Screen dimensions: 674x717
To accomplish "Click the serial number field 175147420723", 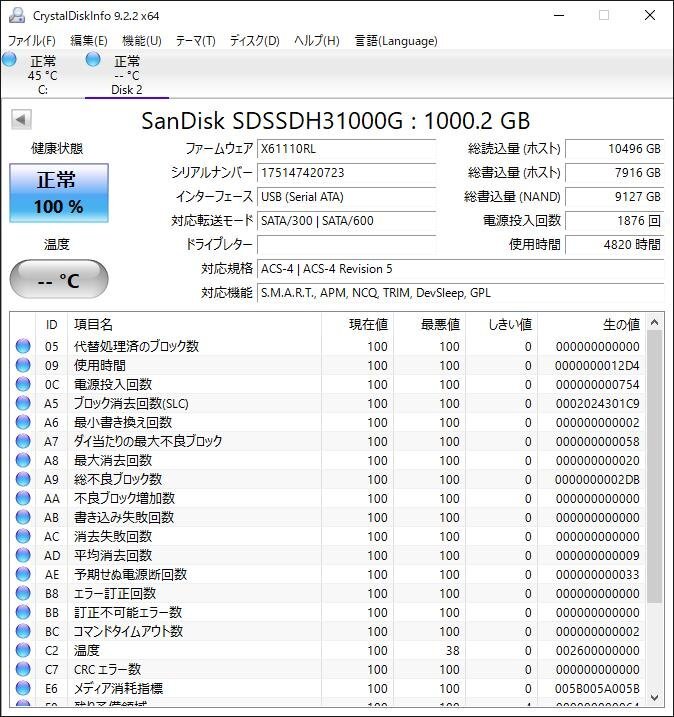I will coord(346,173).
